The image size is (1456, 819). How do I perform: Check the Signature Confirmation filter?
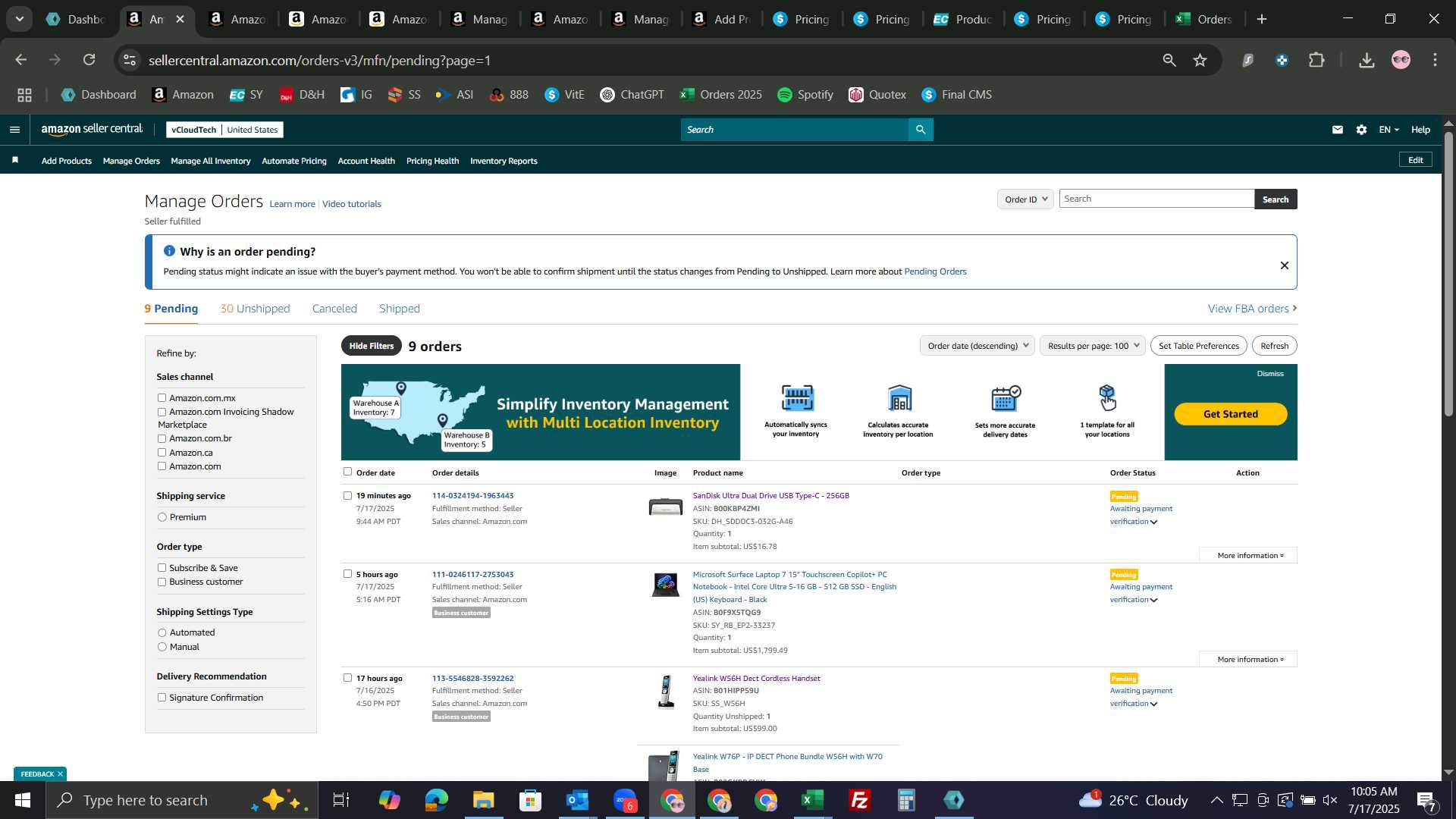162,698
